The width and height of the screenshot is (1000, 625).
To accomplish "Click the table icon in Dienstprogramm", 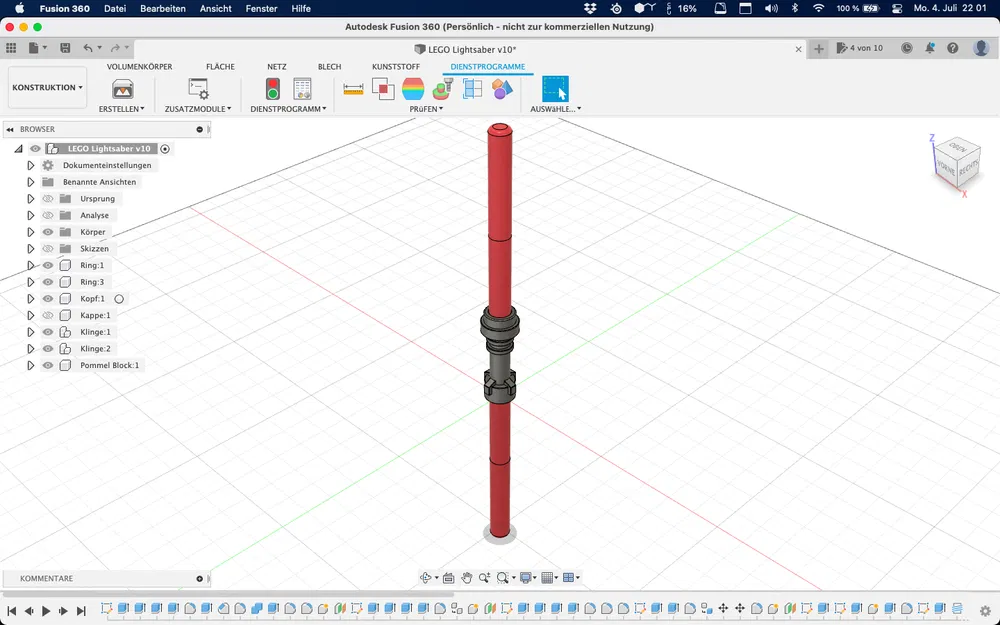I will [x=302, y=89].
